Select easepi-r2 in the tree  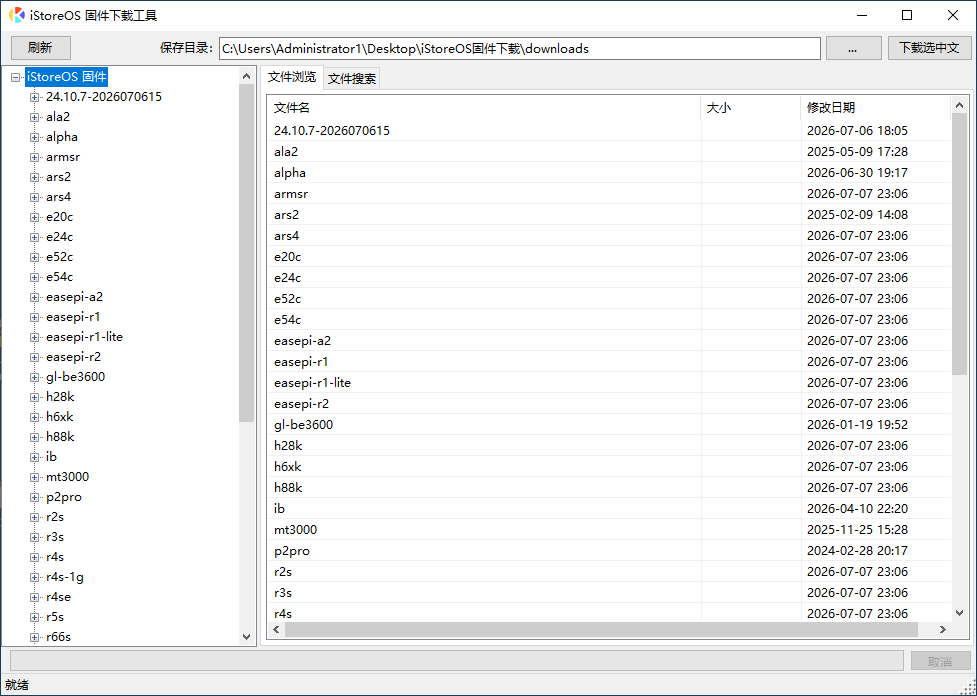pyautogui.click(x=74, y=356)
